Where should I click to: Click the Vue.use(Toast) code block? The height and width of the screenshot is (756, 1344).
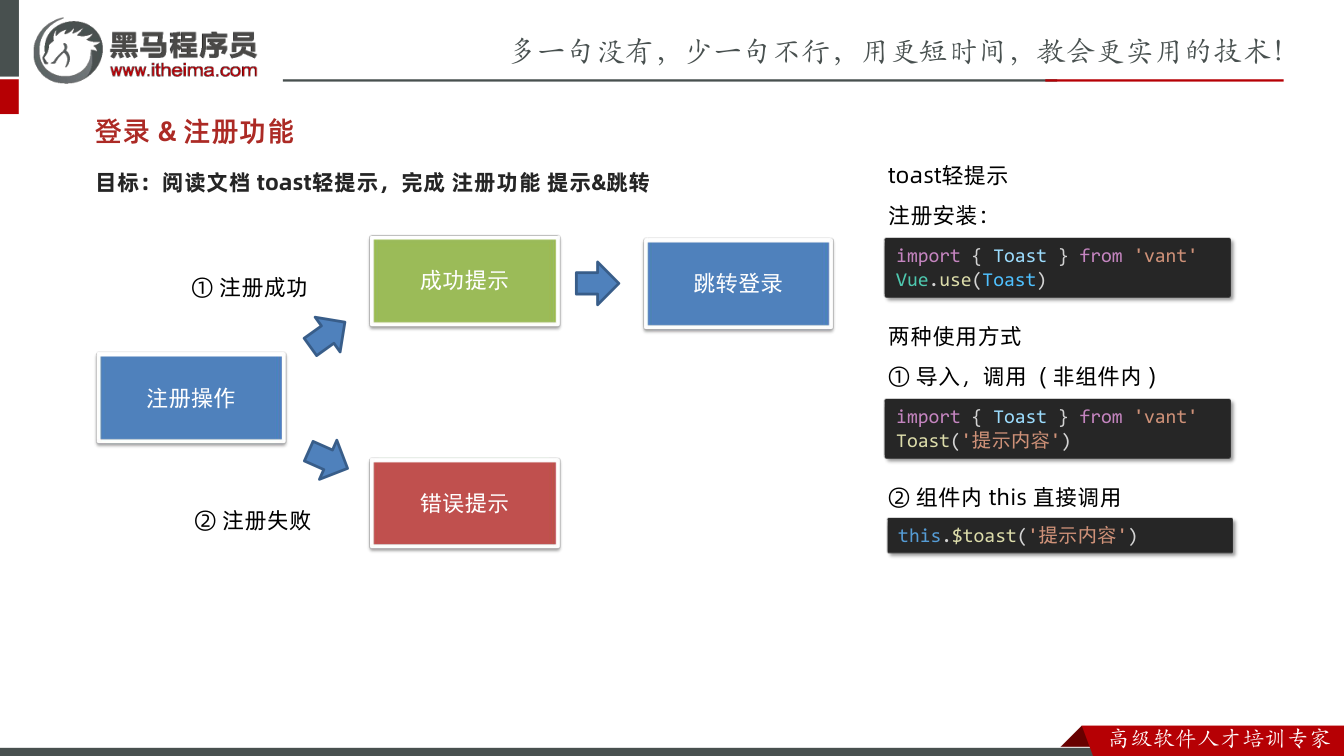click(1058, 268)
